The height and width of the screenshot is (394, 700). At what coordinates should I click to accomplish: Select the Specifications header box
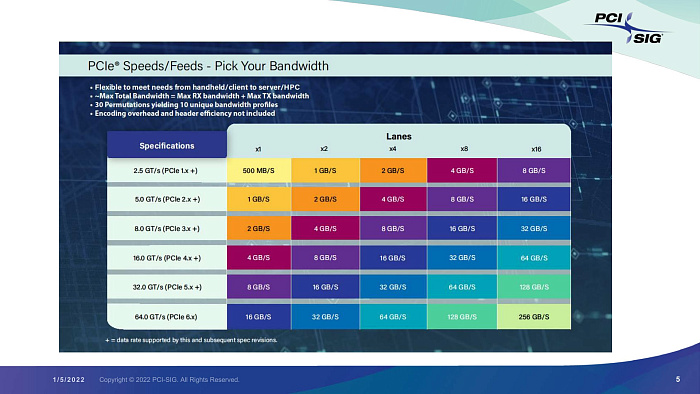tap(167, 145)
